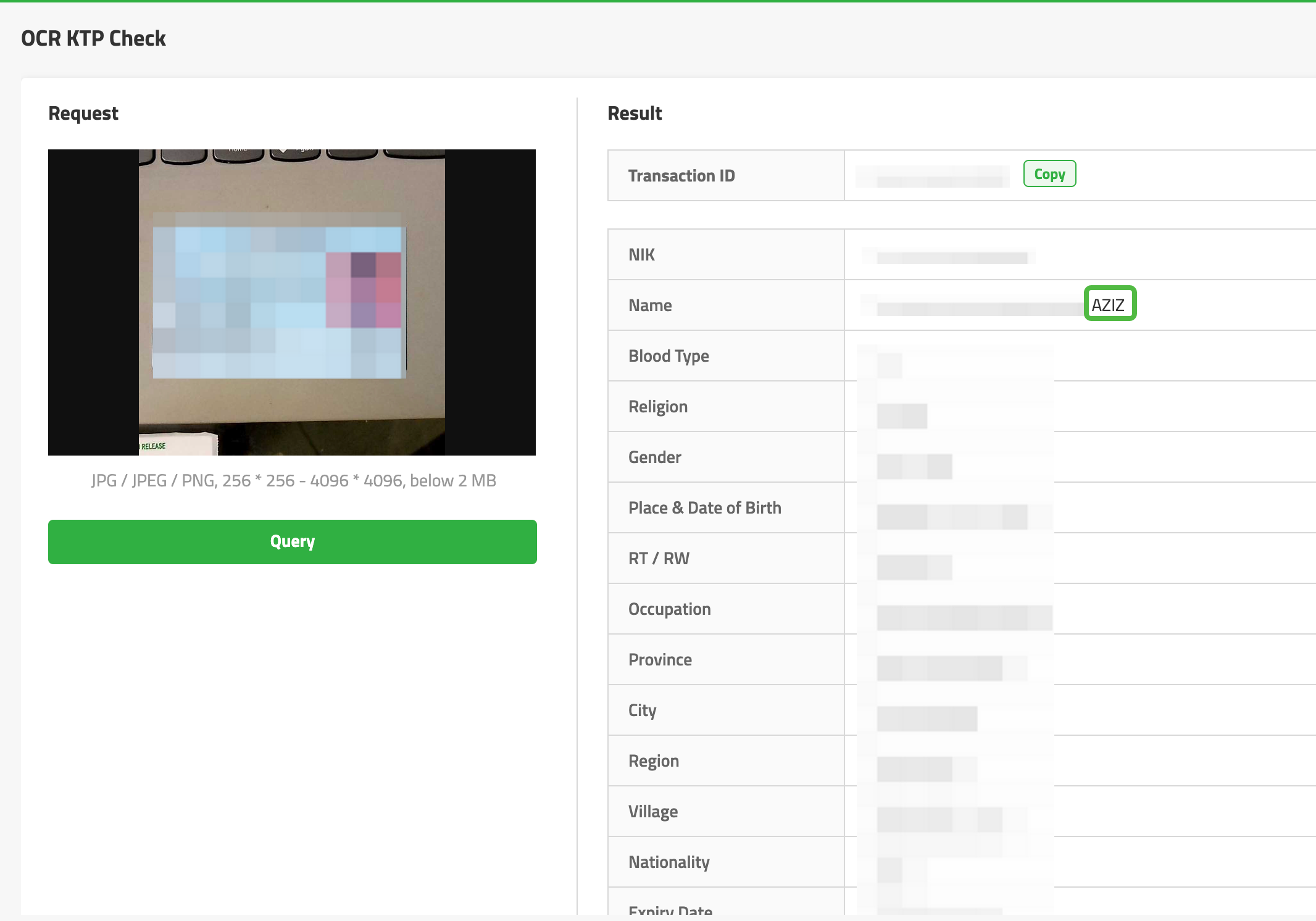
Task: Click the OCR KTP Check page title
Action: click(x=93, y=38)
